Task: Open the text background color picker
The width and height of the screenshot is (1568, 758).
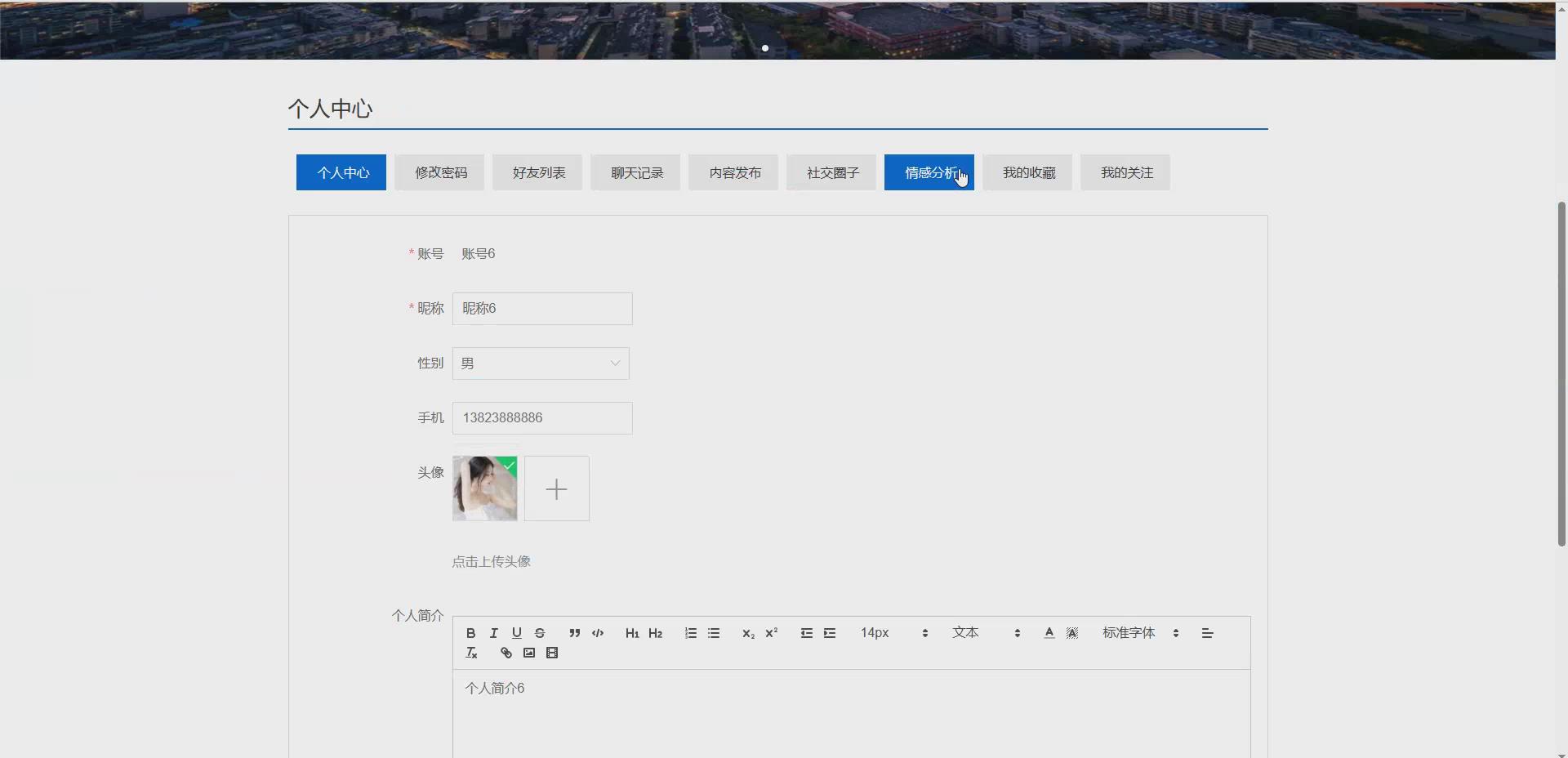Action: [x=1072, y=633]
